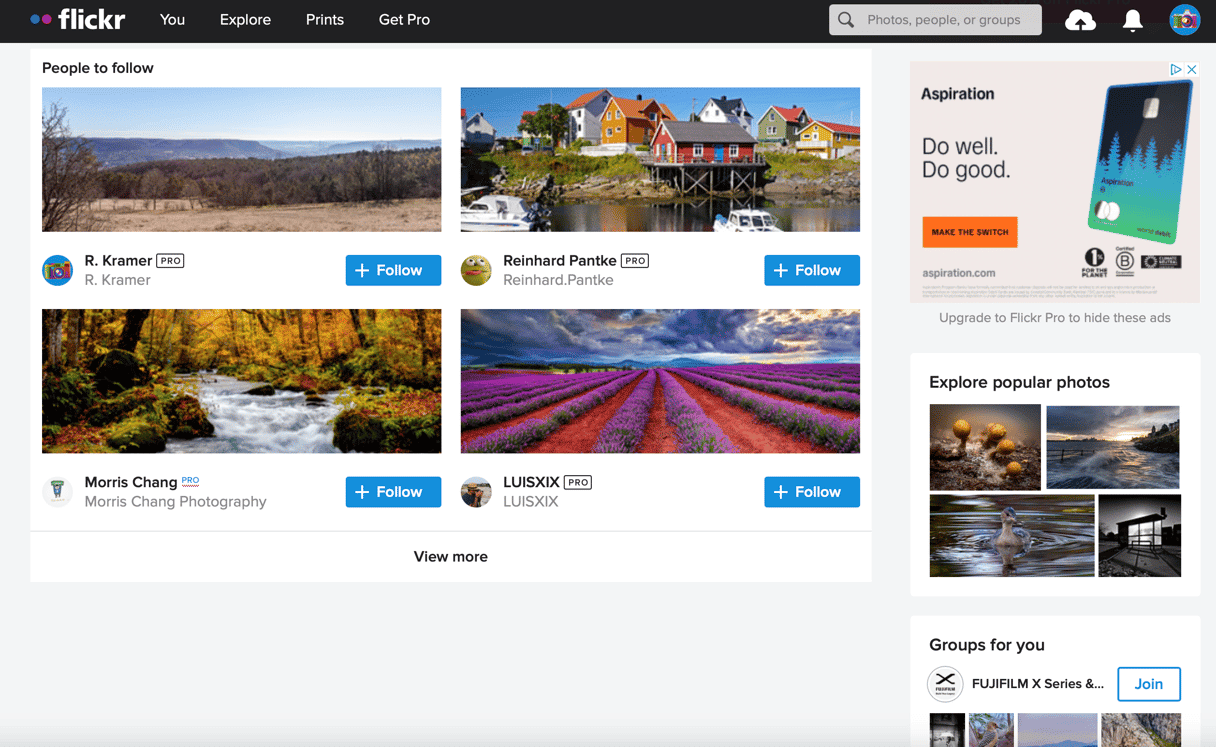The image size is (1216, 747).
Task: Join the FUJIFILM X Series group
Action: pyautogui.click(x=1148, y=684)
